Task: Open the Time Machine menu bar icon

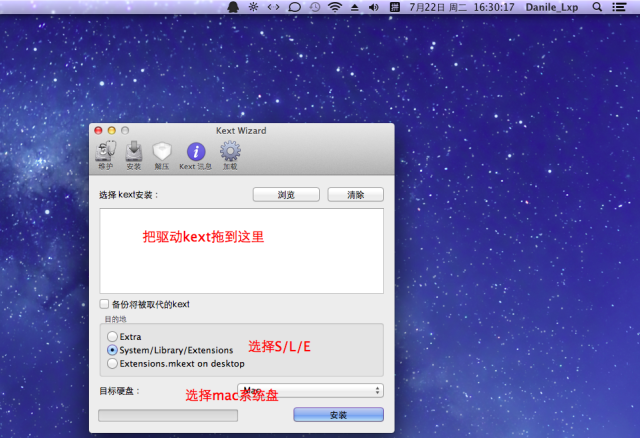Action: [315, 7]
